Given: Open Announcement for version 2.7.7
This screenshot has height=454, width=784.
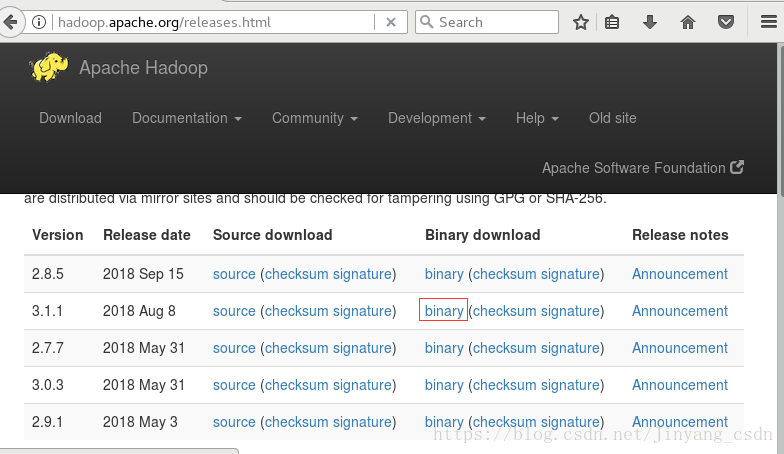Looking at the screenshot, I should point(680,348).
